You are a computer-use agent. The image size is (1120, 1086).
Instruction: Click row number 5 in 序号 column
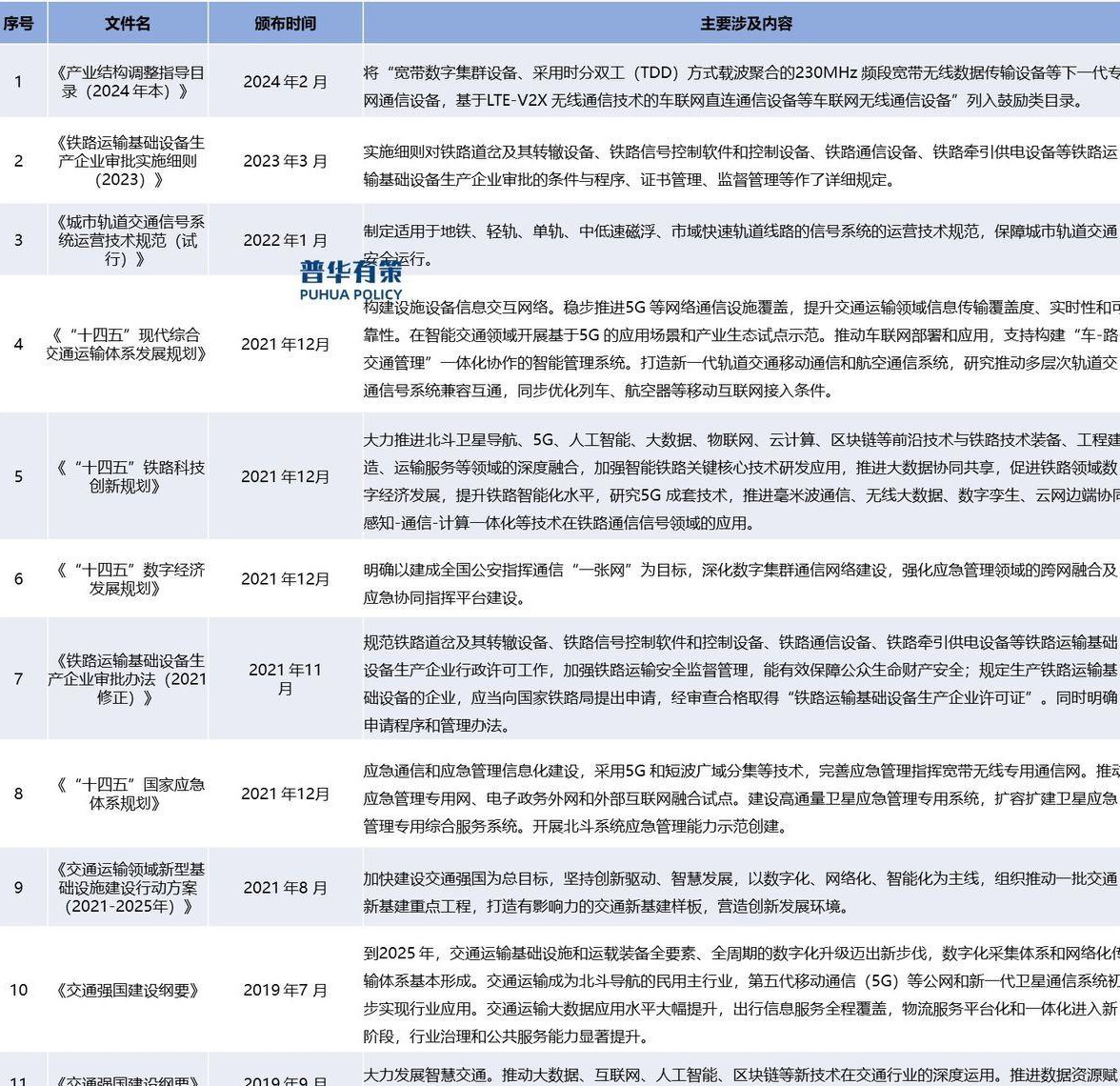pyautogui.click(x=19, y=476)
